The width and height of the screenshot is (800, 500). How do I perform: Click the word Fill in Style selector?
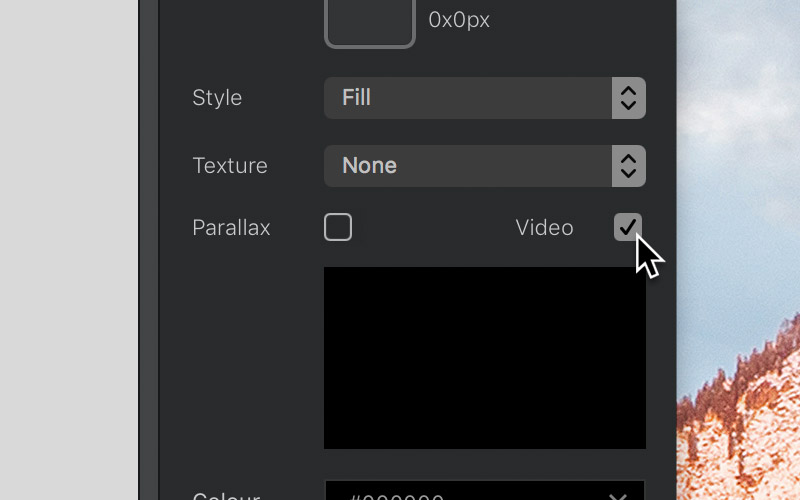(x=356, y=97)
